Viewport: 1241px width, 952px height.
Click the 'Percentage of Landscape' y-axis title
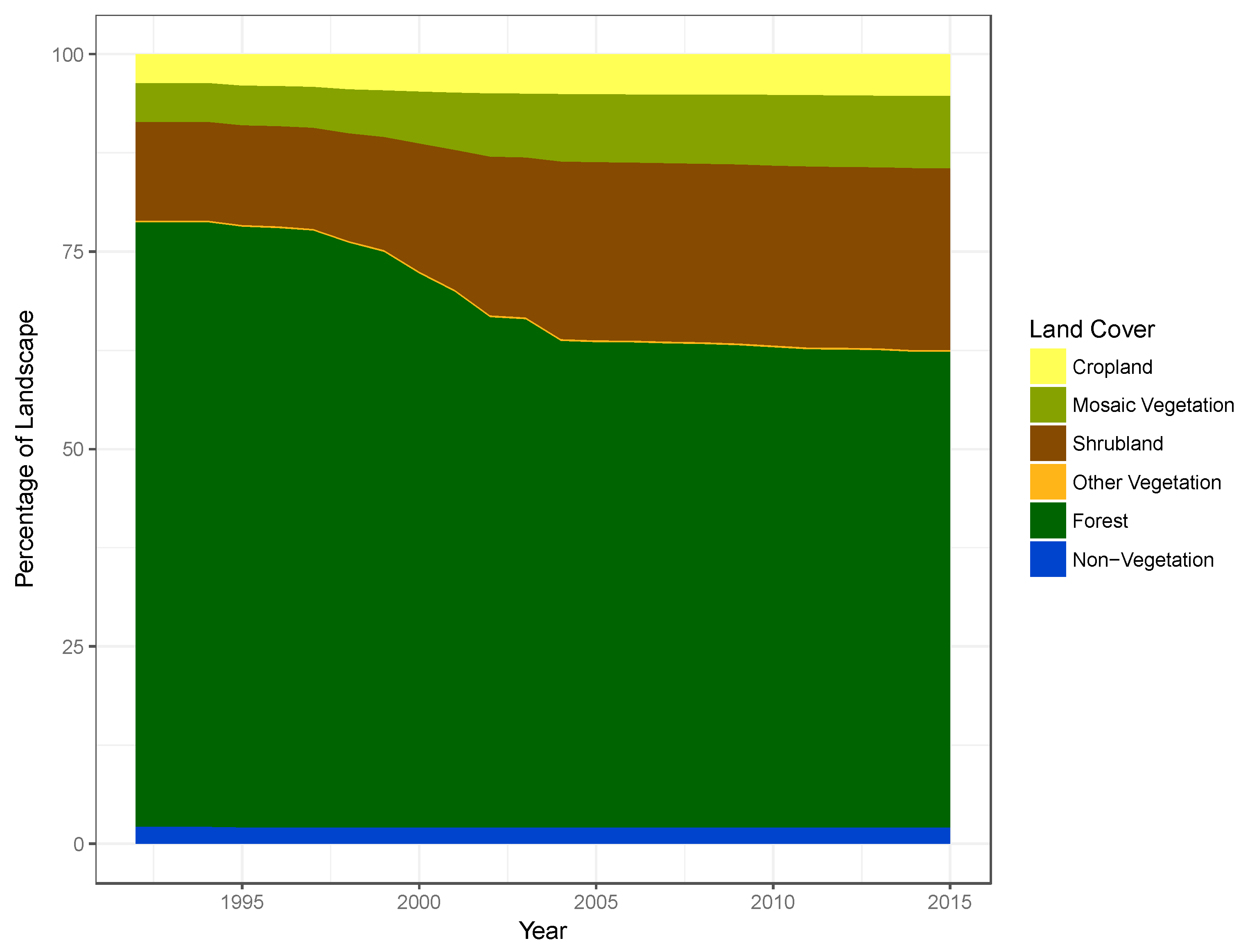pyautogui.click(x=25, y=449)
